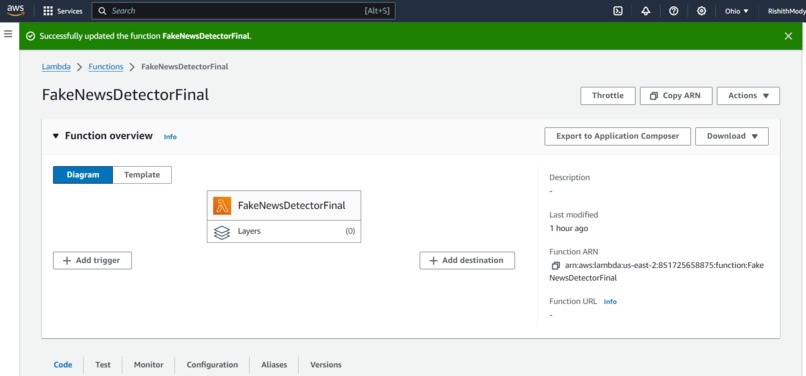The image size is (806, 376).
Task: Select the Aliases tab
Action: point(274,365)
